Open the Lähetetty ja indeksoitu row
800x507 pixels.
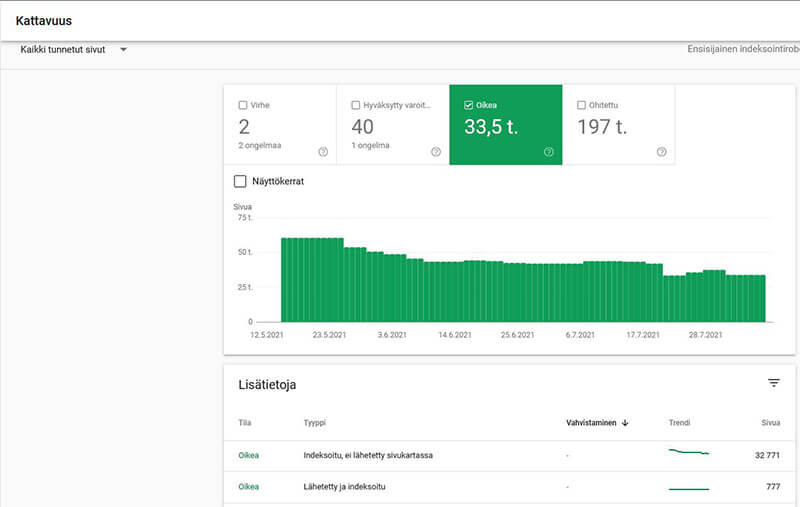[346, 487]
